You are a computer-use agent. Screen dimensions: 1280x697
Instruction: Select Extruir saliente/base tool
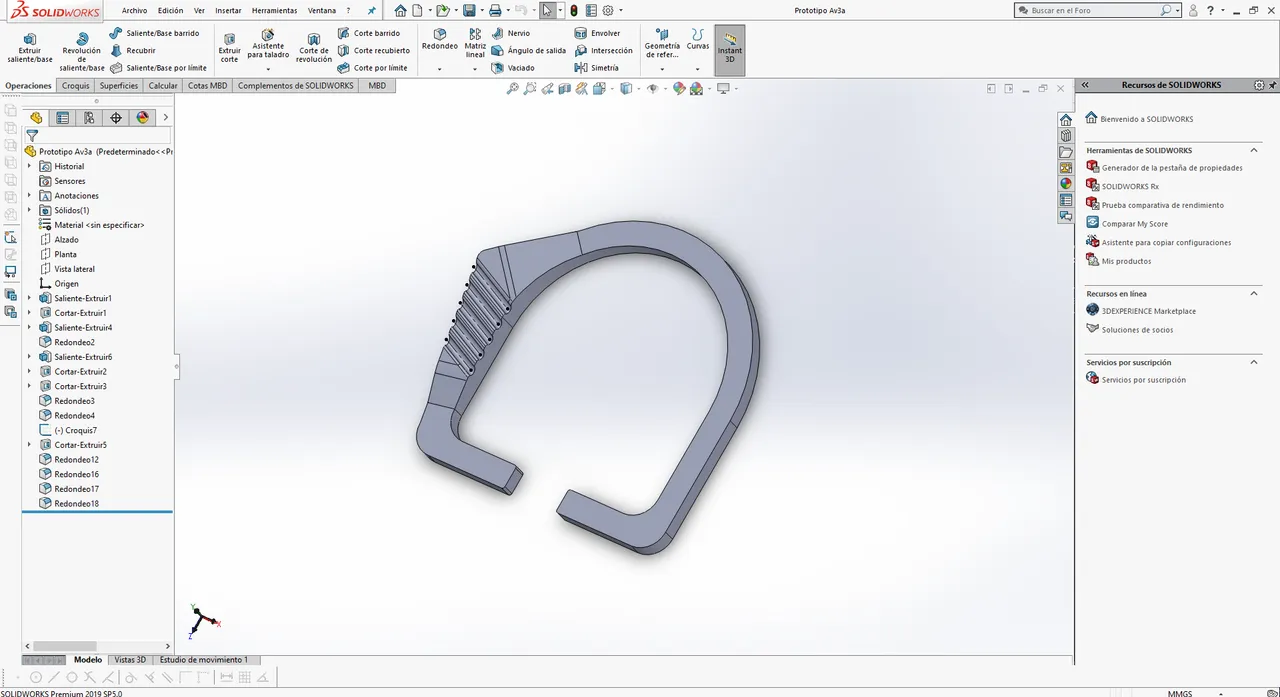(30, 48)
